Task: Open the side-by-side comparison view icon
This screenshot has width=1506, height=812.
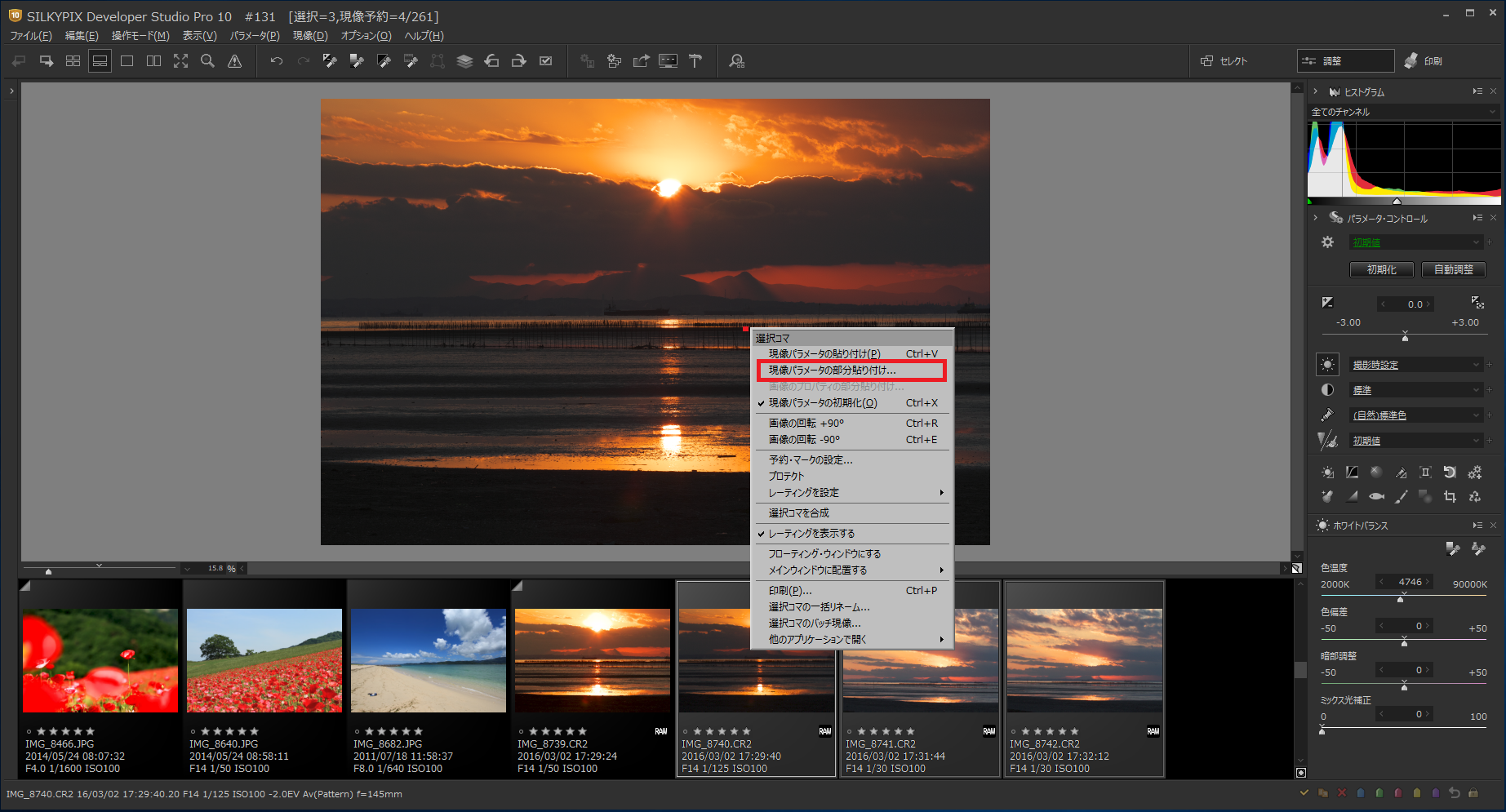Action: pos(153,61)
